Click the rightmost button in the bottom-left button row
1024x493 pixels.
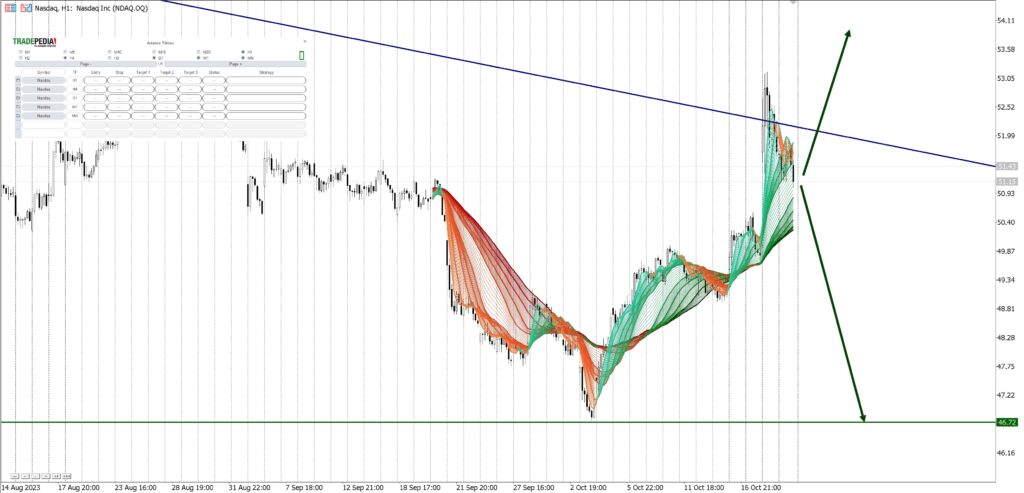(66, 476)
